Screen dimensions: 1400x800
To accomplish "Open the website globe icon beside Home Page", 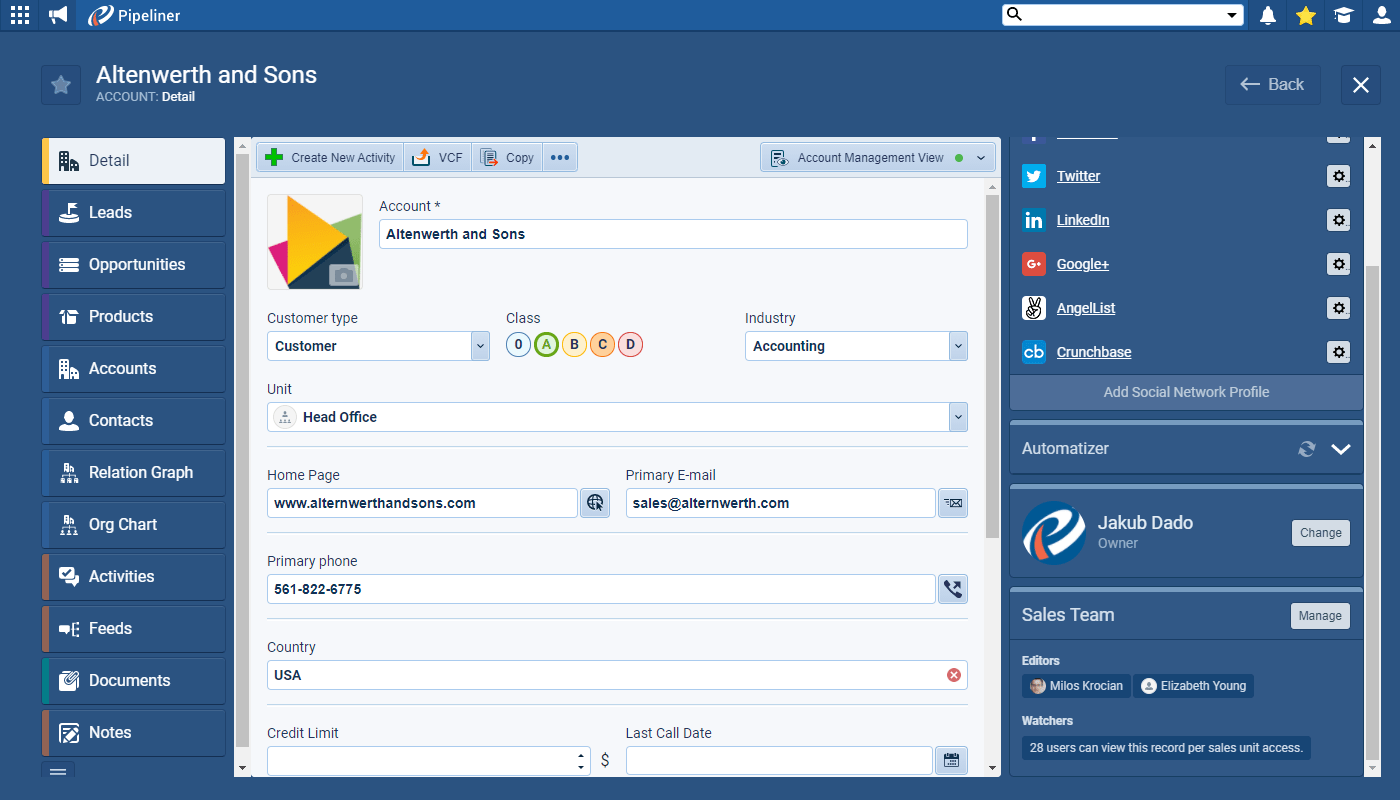I will click(594, 503).
